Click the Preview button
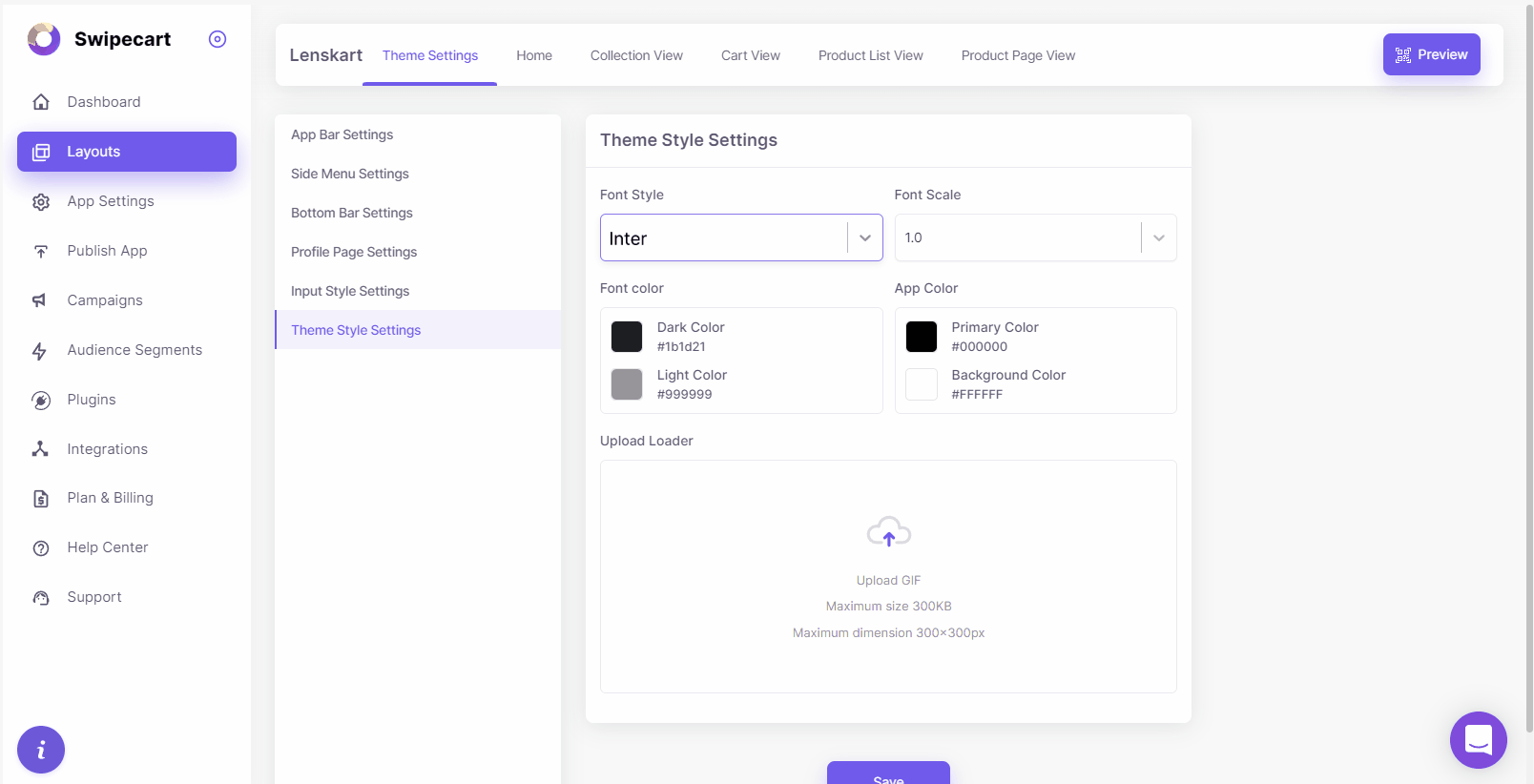This screenshot has width=1534, height=784. pos(1431,54)
